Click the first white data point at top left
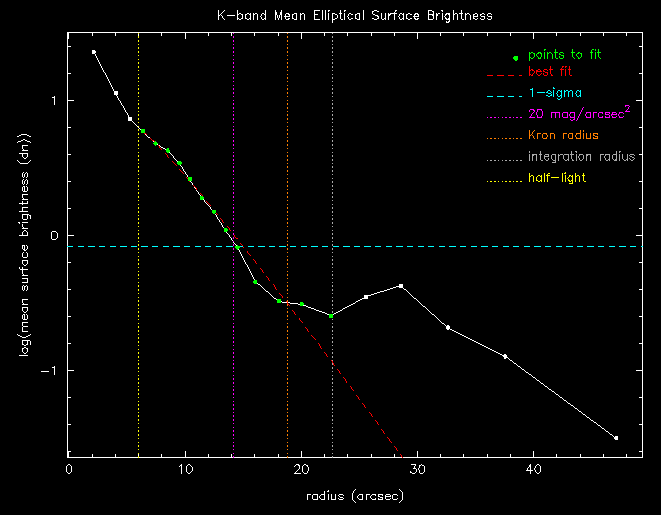 point(94,52)
